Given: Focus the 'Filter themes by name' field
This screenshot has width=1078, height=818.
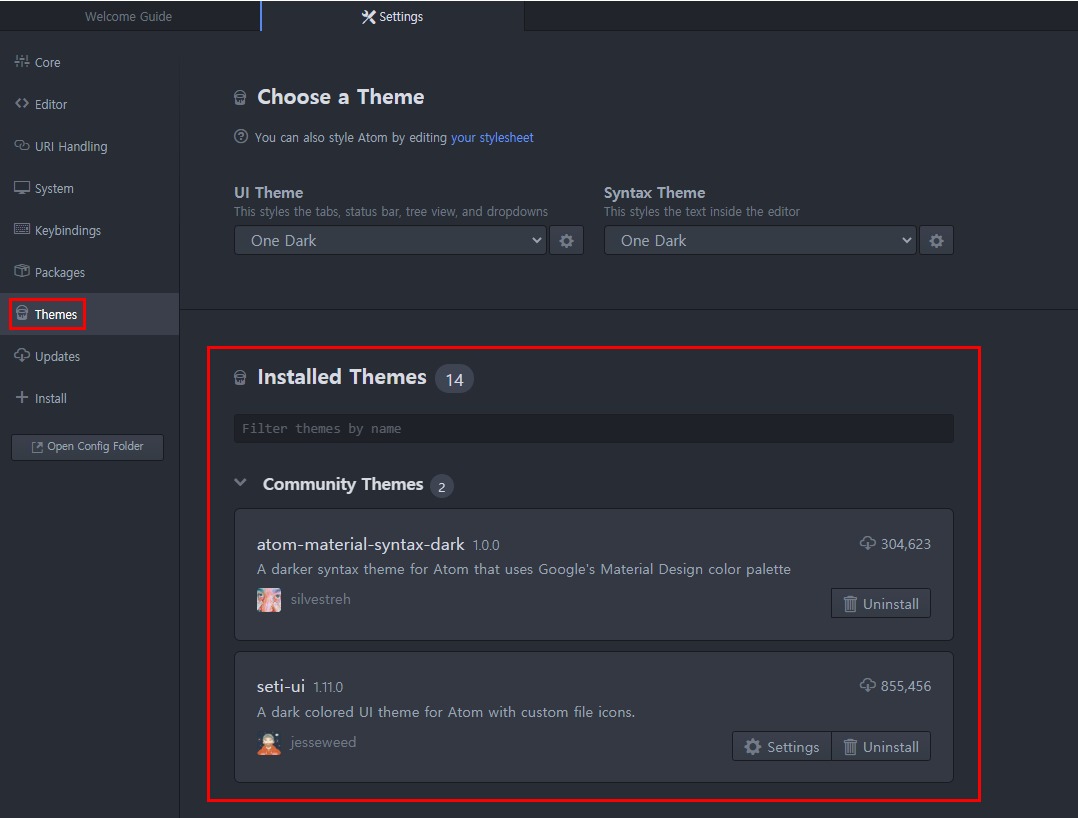Looking at the screenshot, I should point(593,428).
